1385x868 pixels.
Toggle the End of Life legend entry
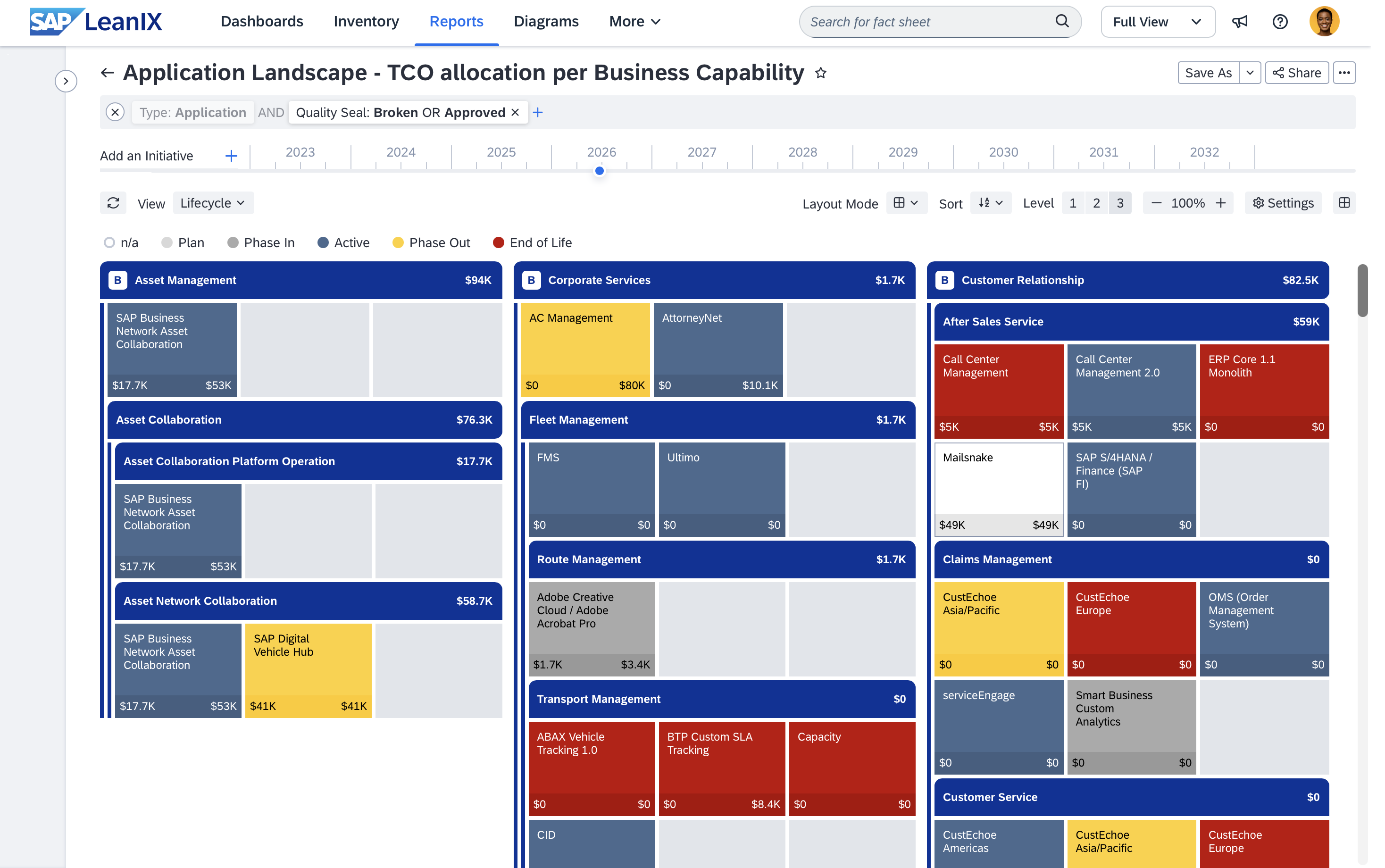pos(532,243)
